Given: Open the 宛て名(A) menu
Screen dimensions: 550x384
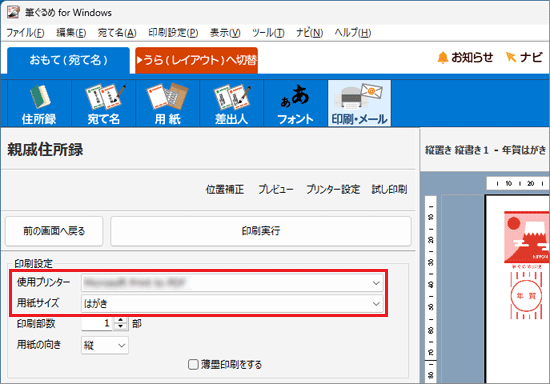Looking at the screenshot, I should point(117,33).
